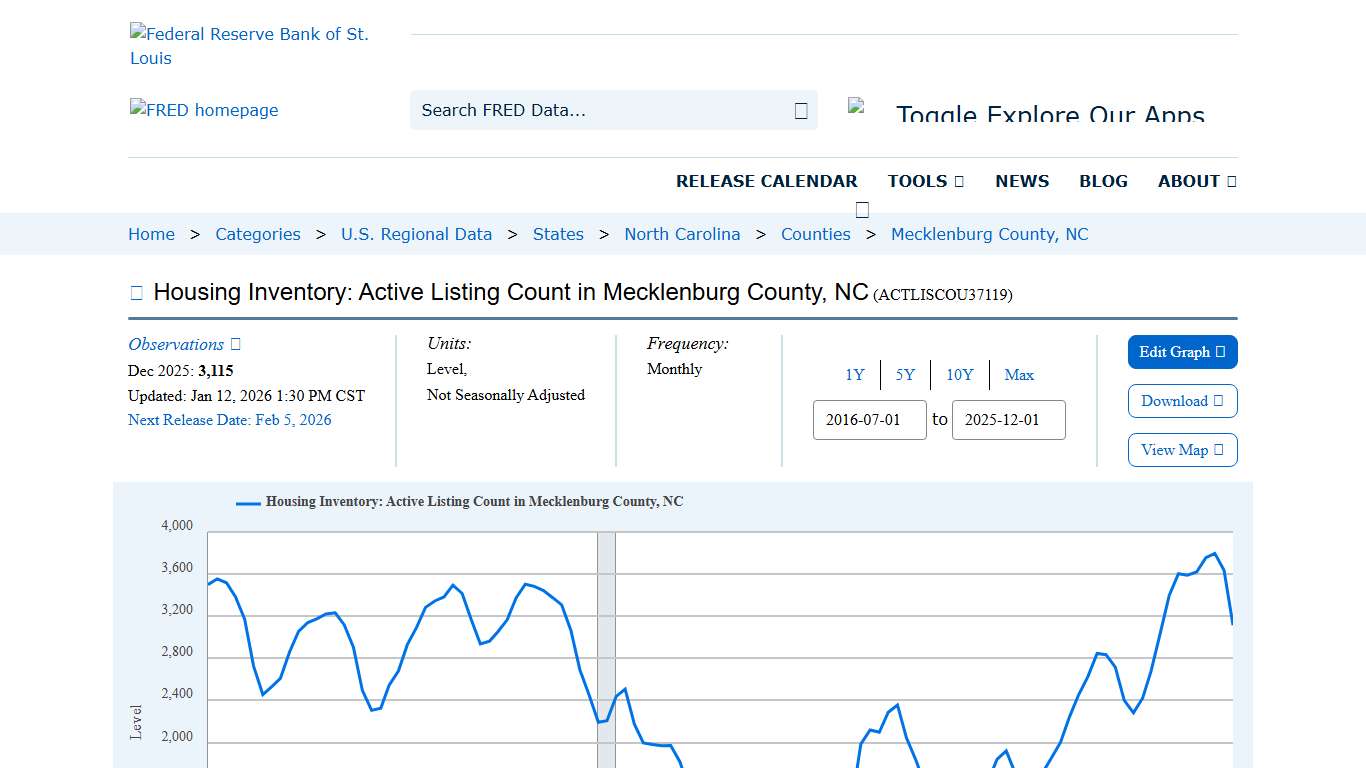This screenshot has width=1366, height=768.
Task: Click the blue legend line swatch above the chart
Action: 246,502
